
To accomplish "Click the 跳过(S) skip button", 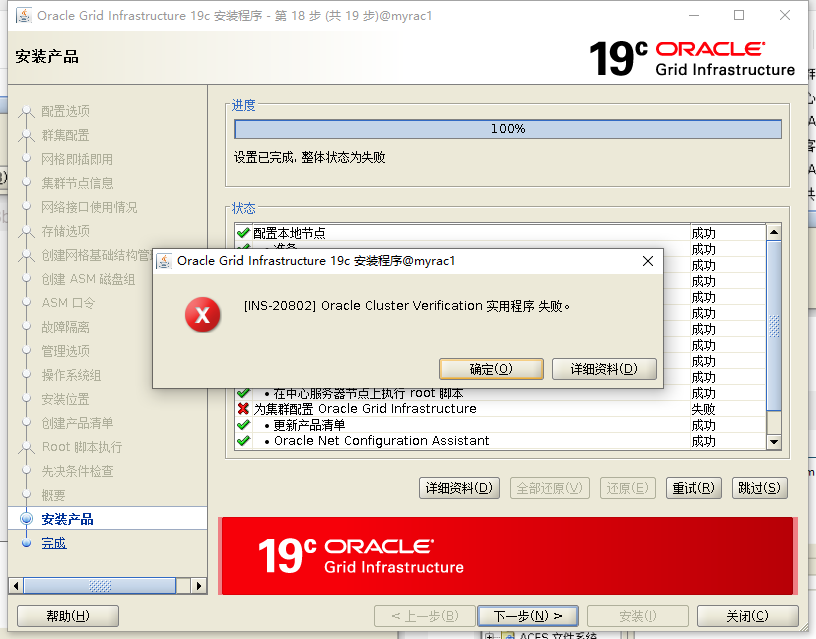I will click(759, 488).
